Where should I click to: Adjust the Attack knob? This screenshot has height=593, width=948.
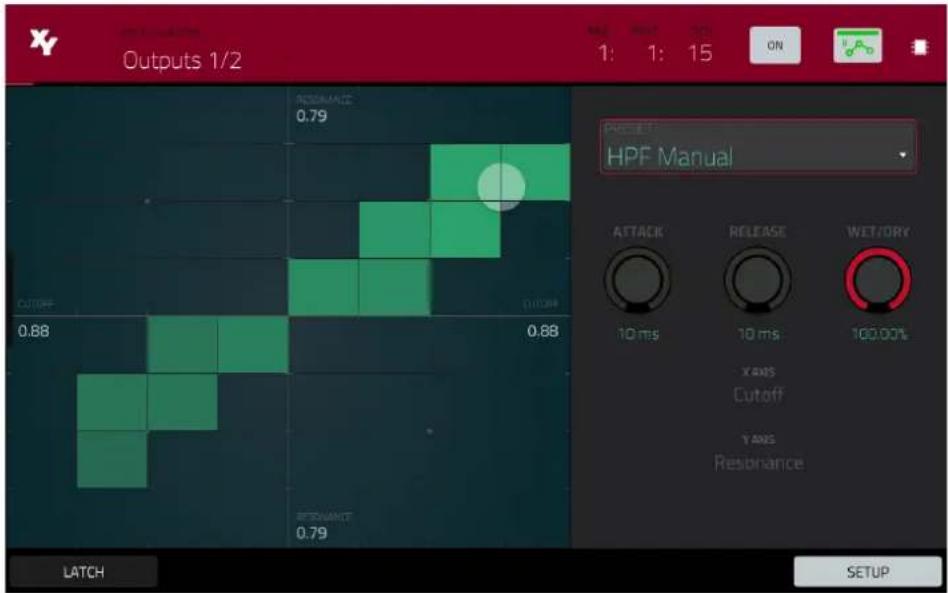click(637, 280)
